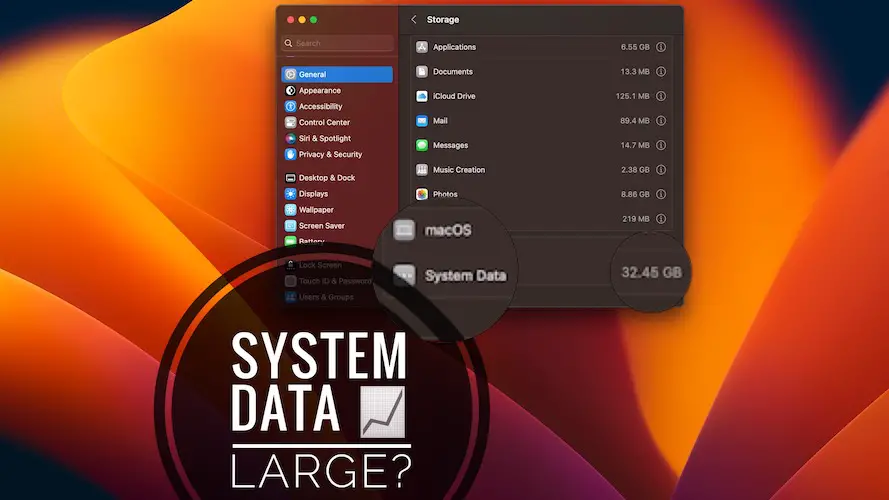The width and height of the screenshot is (889, 500).
Task: Select the Applications row label
Action: (x=454, y=47)
